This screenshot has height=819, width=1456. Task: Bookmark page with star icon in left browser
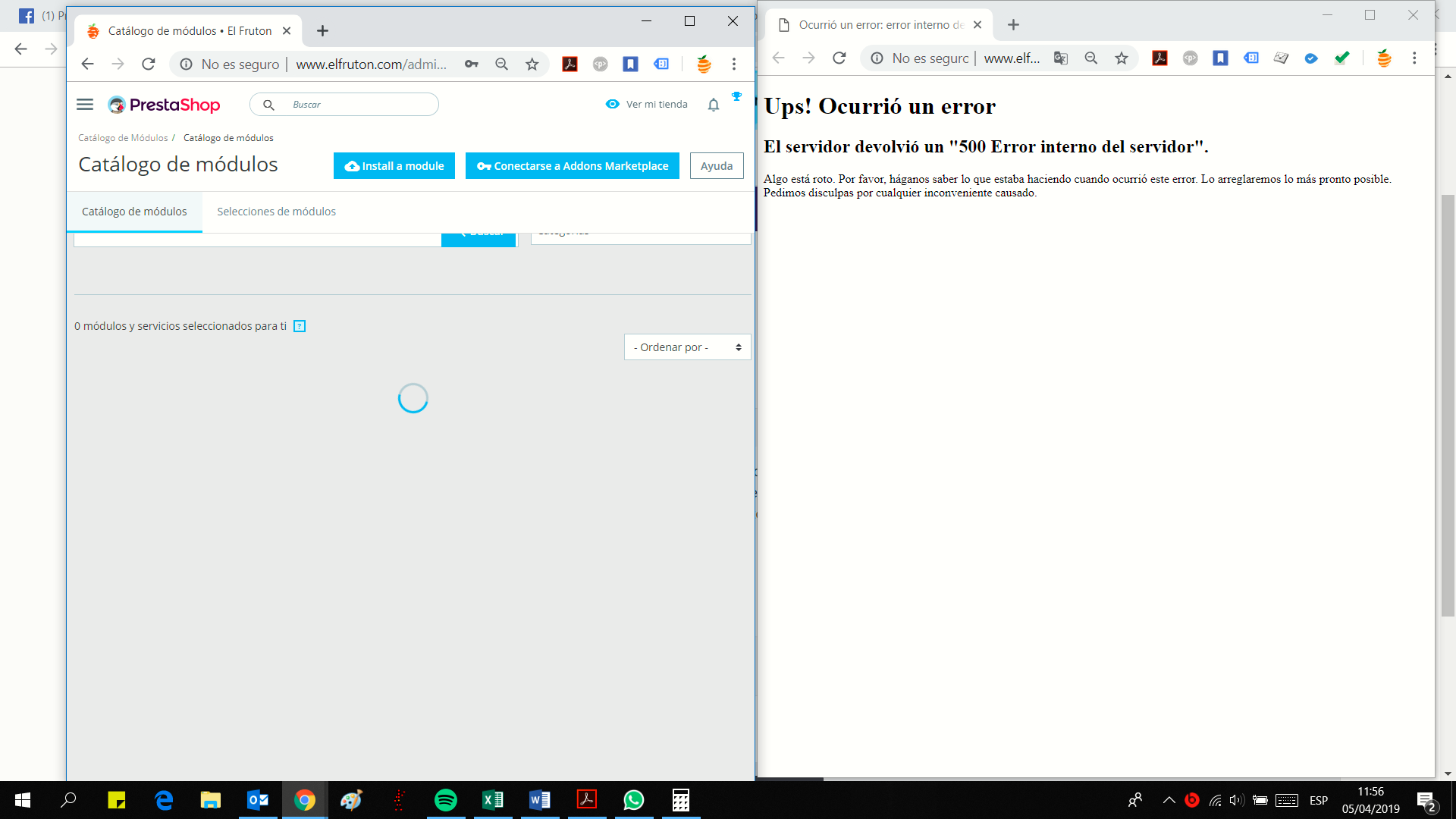tap(532, 64)
